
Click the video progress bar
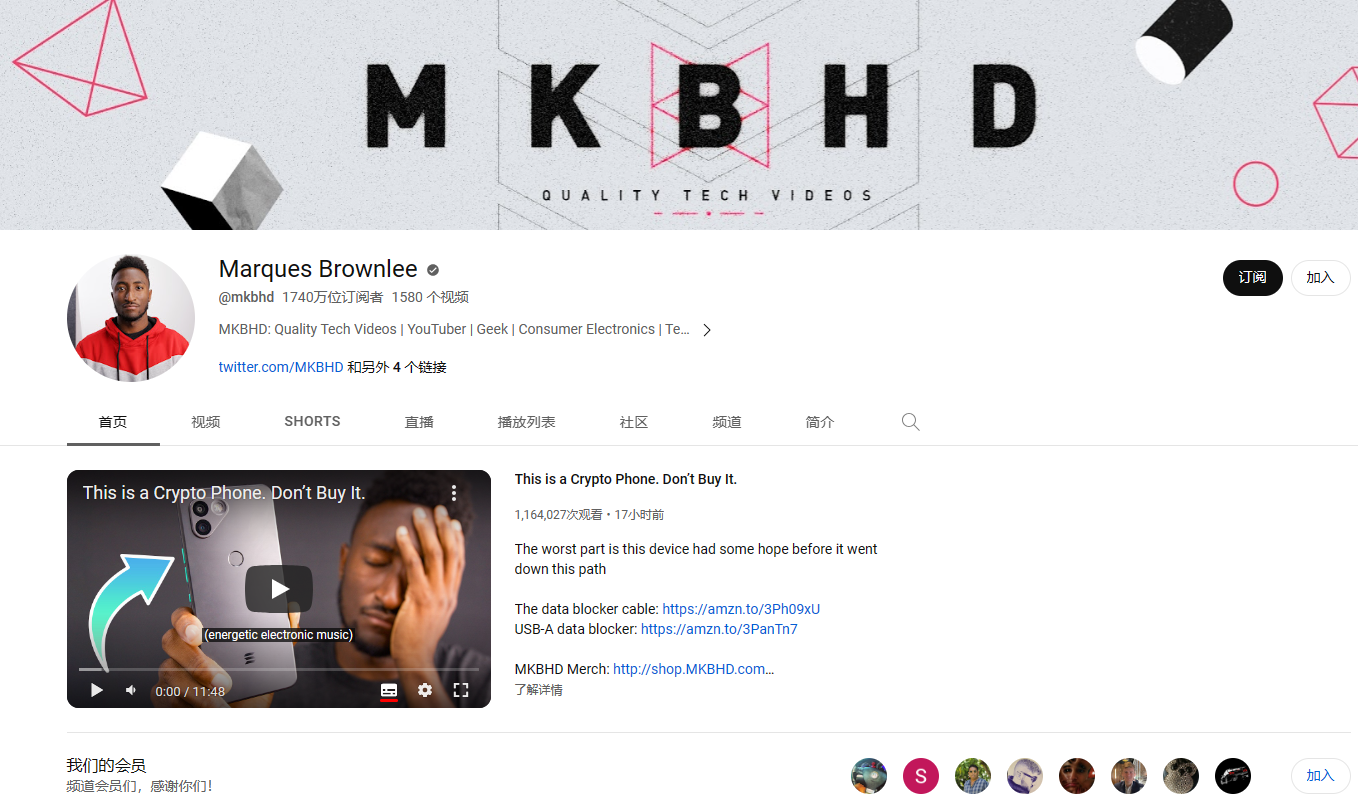[279, 669]
